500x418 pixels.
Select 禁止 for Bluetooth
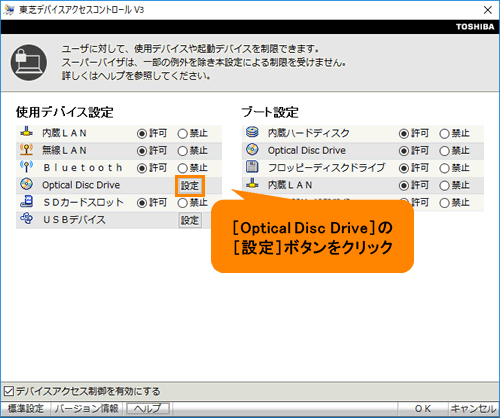click(182, 168)
